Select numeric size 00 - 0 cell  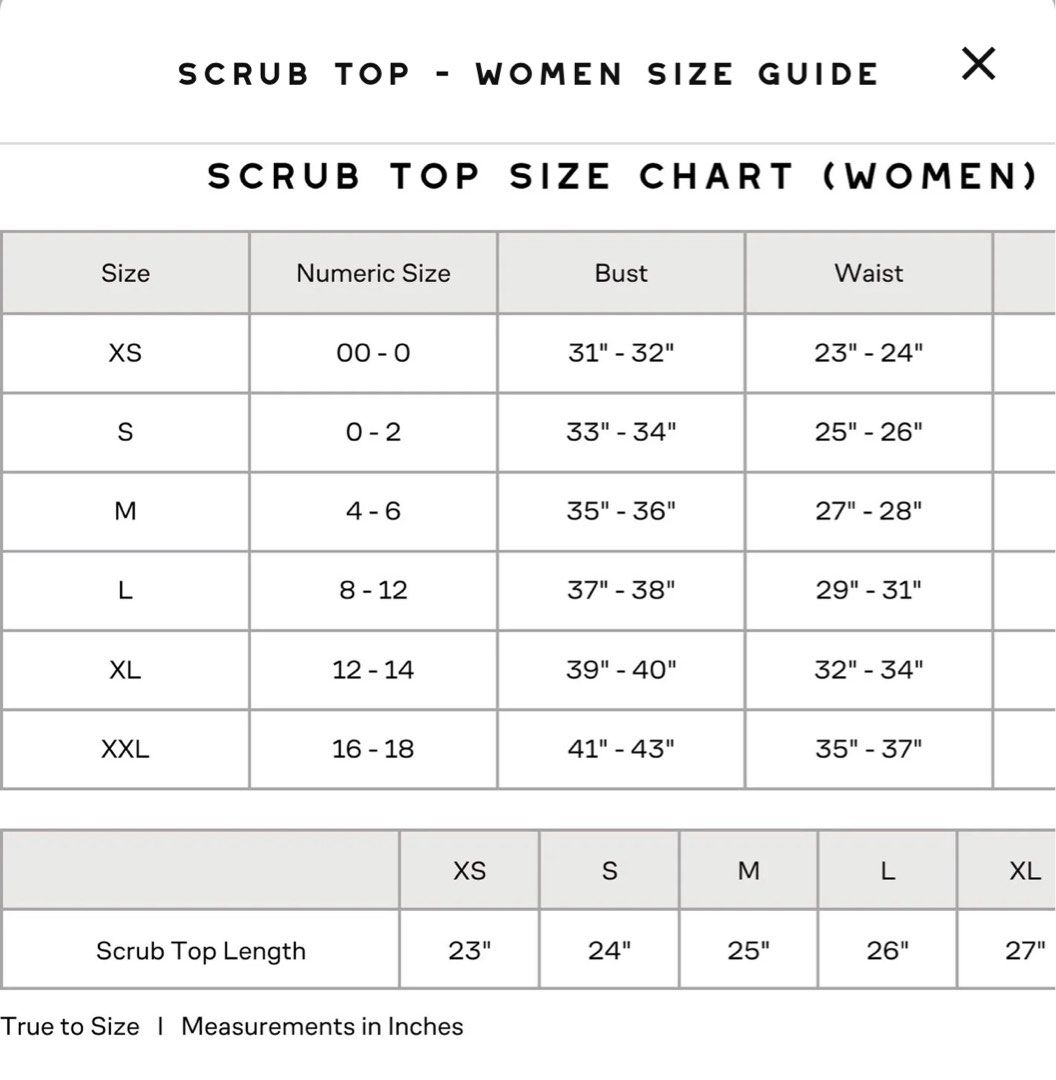point(373,352)
